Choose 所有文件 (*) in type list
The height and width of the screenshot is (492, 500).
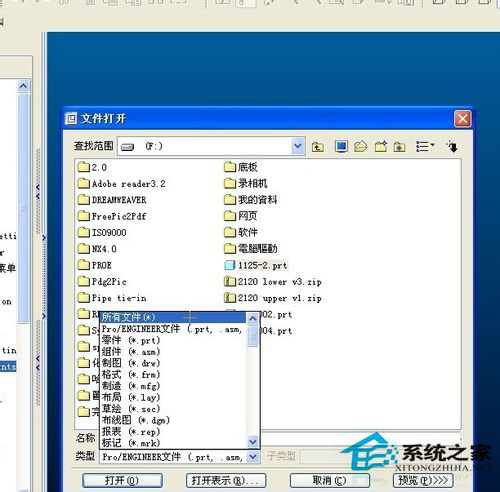tap(173, 317)
